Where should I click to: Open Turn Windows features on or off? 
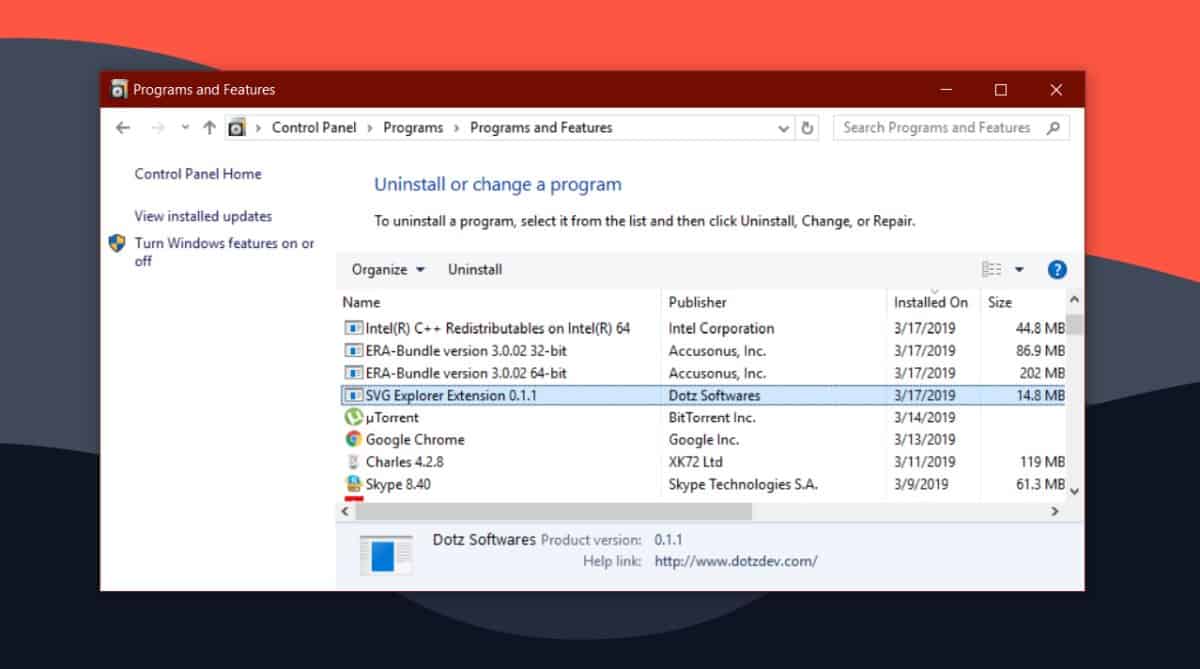pyautogui.click(x=225, y=252)
